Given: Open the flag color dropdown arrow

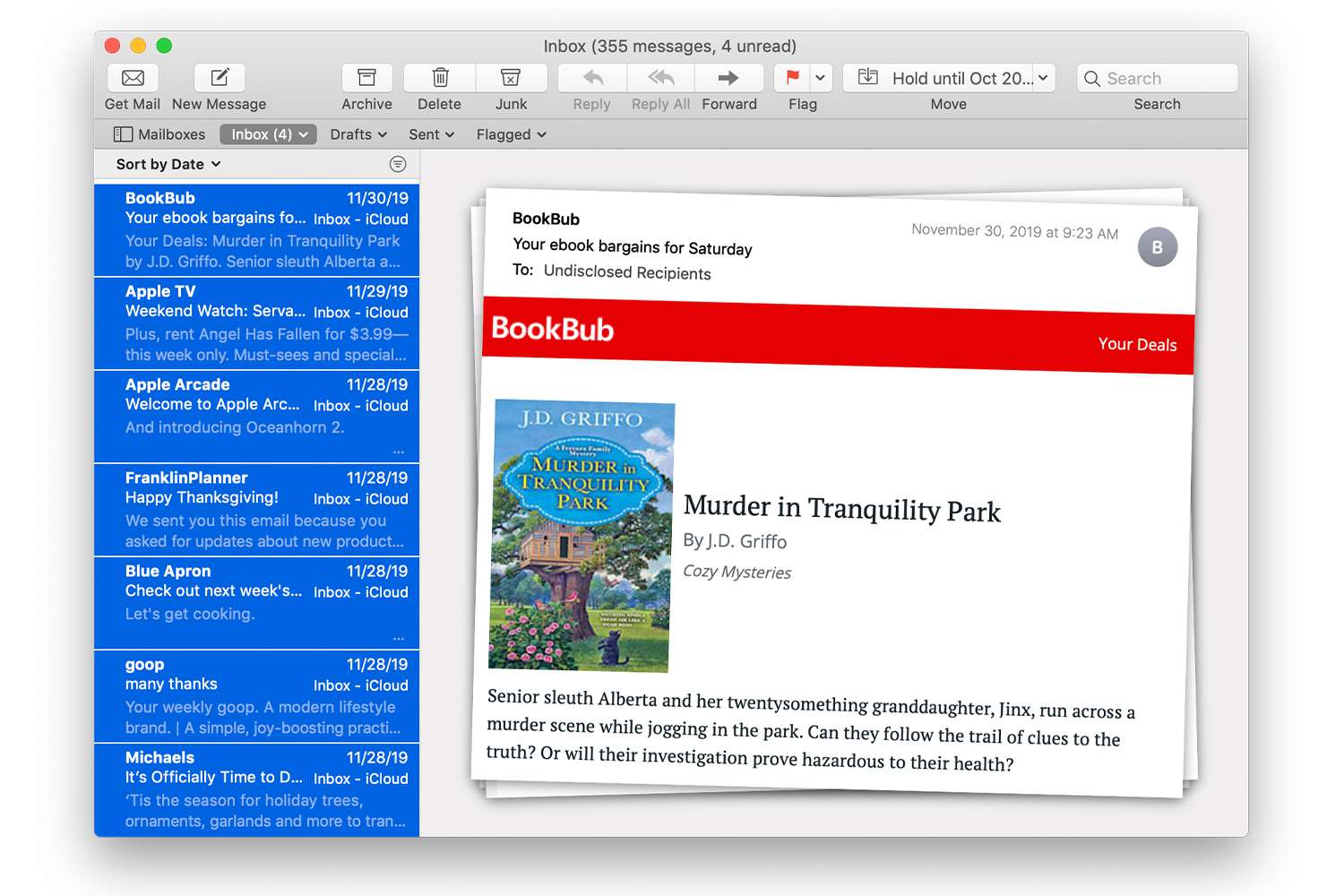Looking at the screenshot, I should click(x=821, y=78).
